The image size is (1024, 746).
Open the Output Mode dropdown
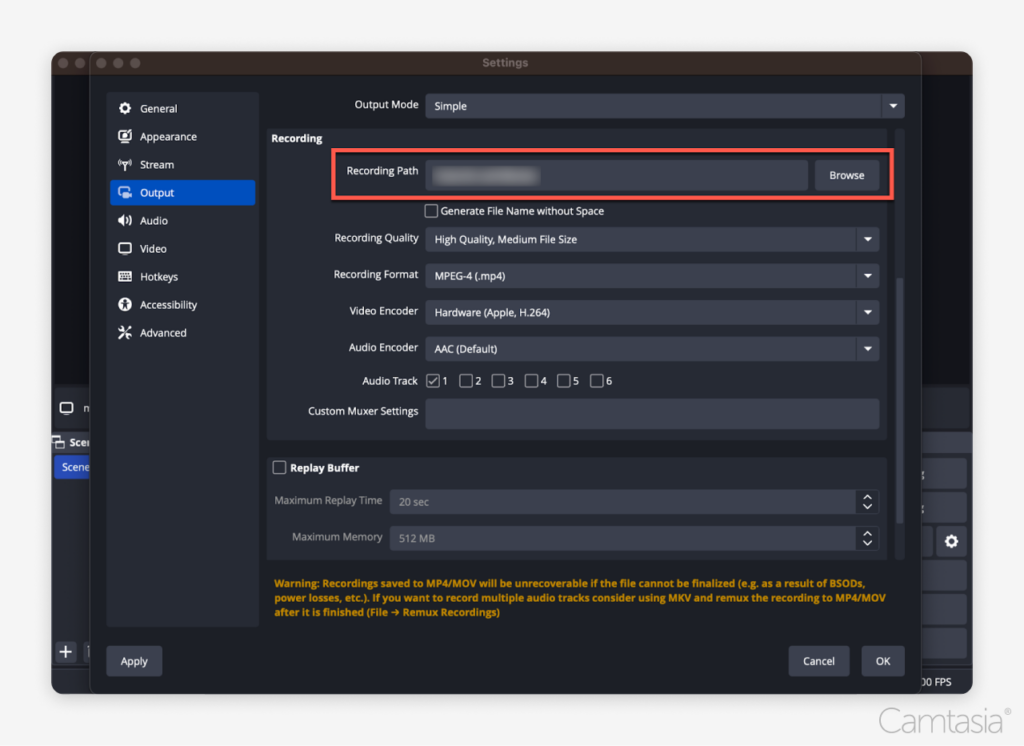(665, 106)
